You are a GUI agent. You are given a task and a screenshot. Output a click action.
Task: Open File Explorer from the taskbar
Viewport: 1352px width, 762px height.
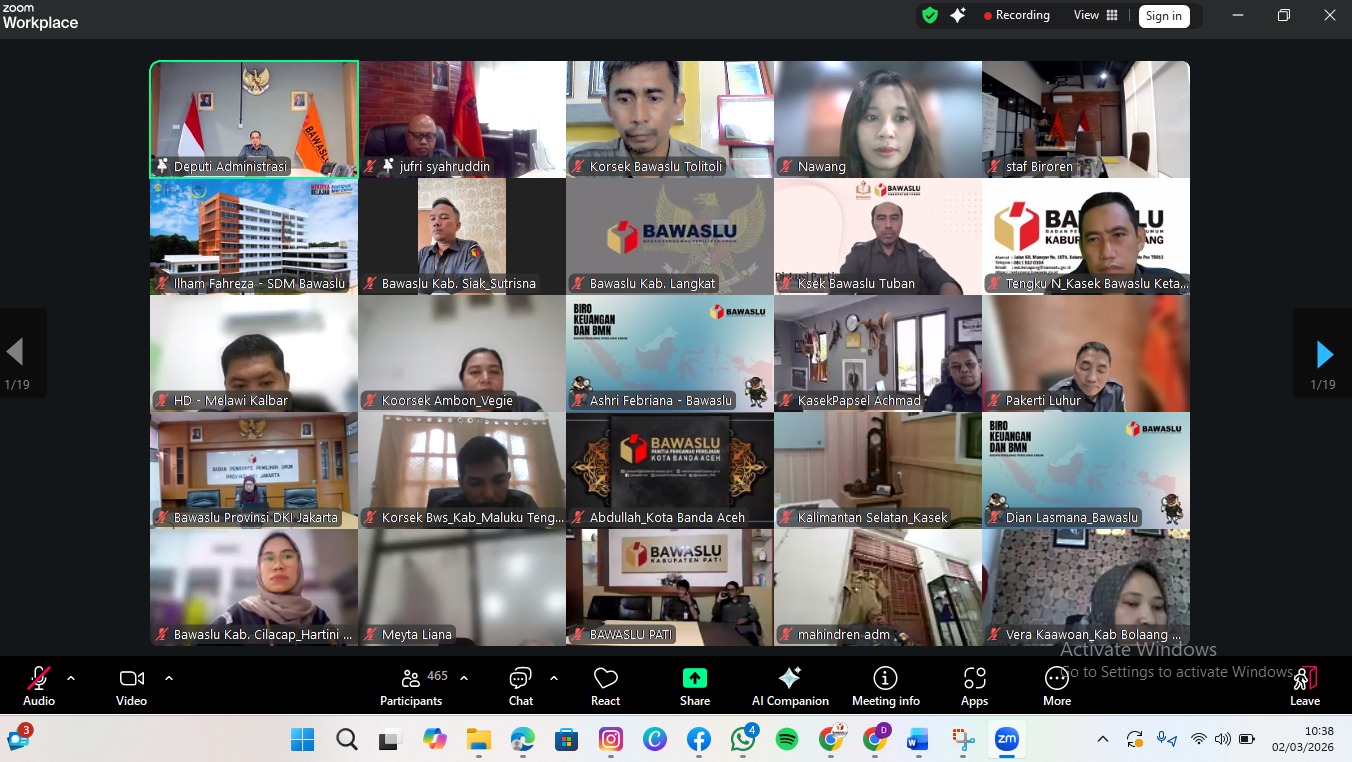(x=479, y=740)
